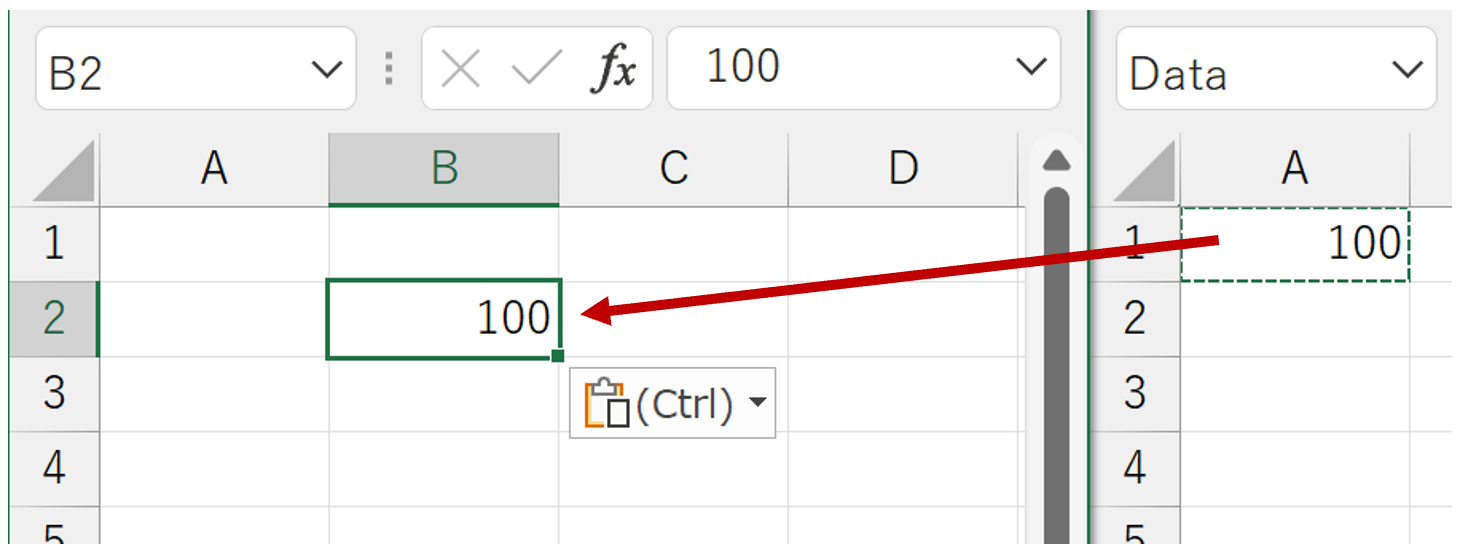Click the vertical scrollbar thumb
Image resolution: width=1460 pixels, height=552 pixels.
point(1057,350)
